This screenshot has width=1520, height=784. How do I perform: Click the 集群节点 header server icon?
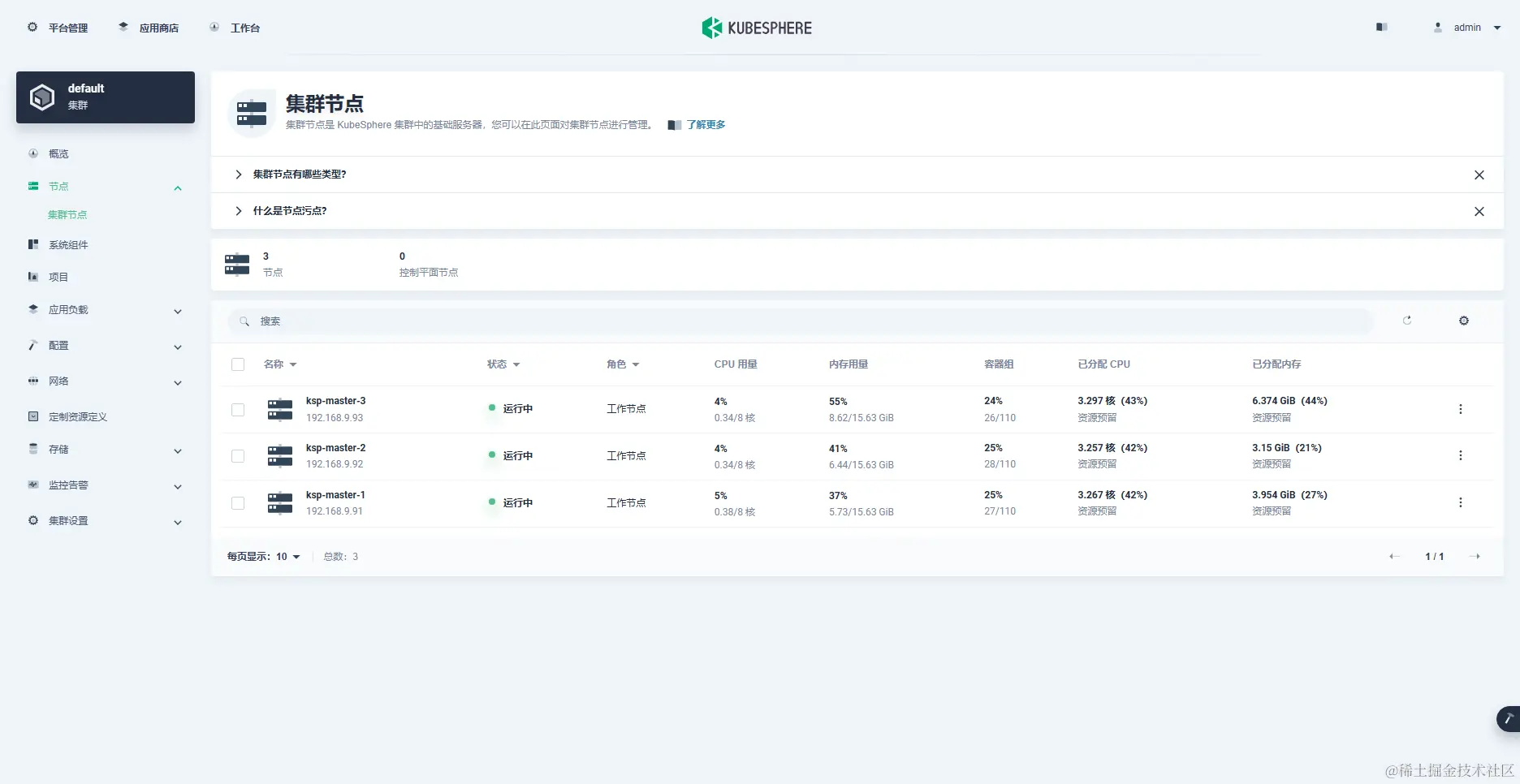pos(252,114)
